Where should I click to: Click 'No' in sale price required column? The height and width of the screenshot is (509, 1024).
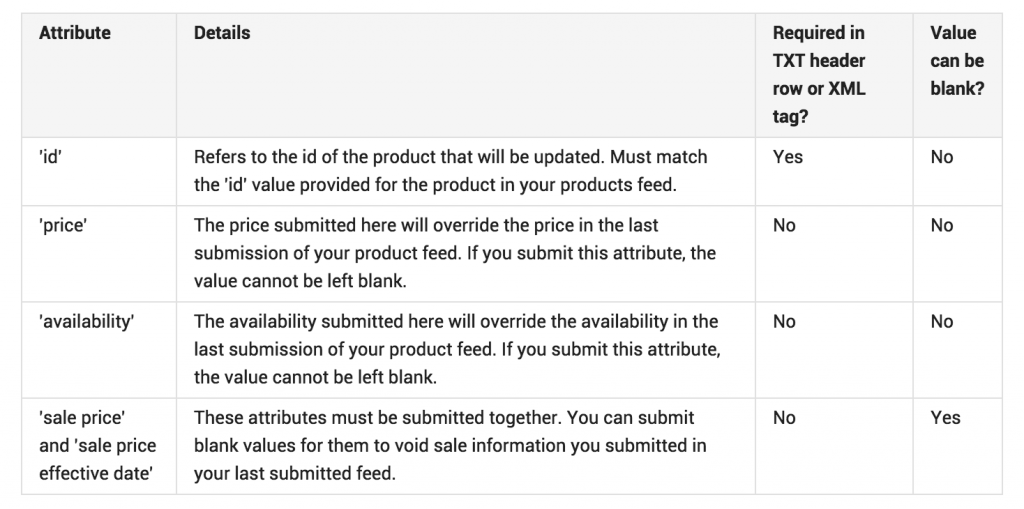(x=784, y=418)
